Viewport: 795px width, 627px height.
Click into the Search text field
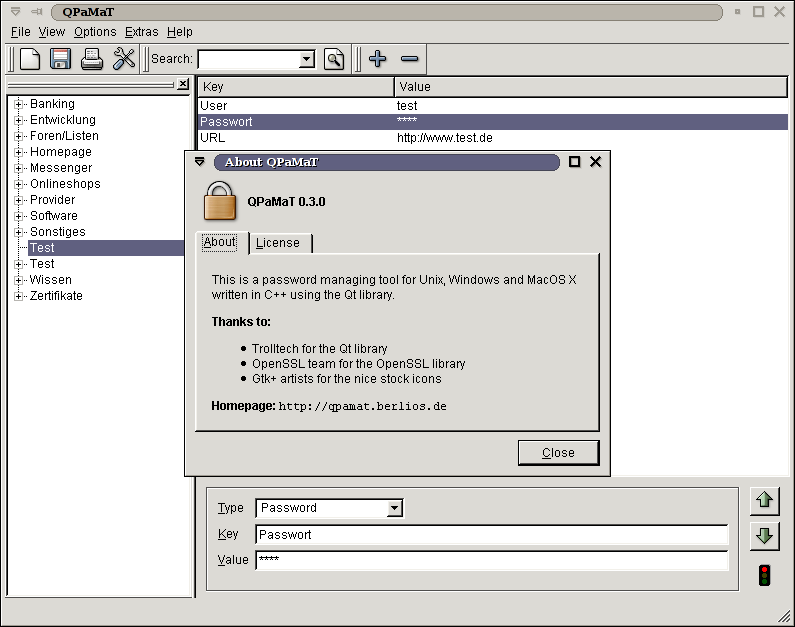point(249,59)
